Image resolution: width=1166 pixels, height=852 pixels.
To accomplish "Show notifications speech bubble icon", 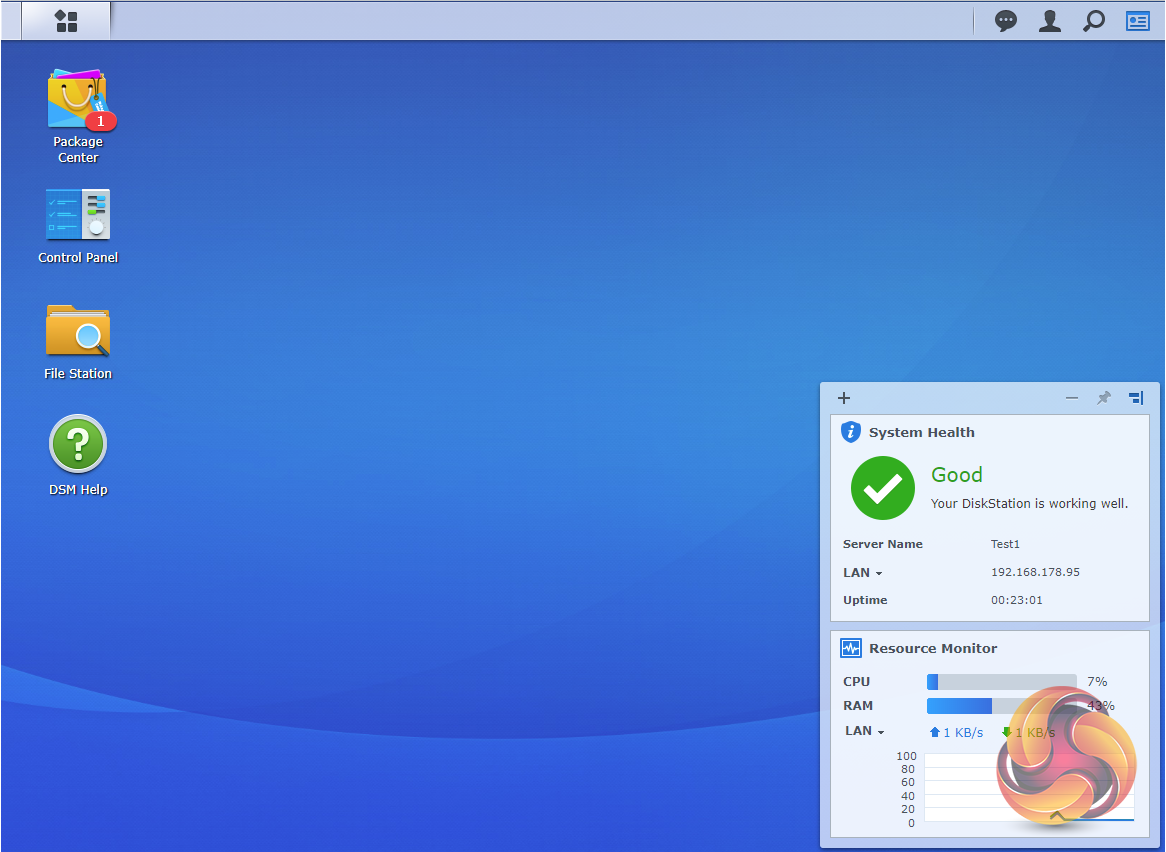I will pos(1005,21).
